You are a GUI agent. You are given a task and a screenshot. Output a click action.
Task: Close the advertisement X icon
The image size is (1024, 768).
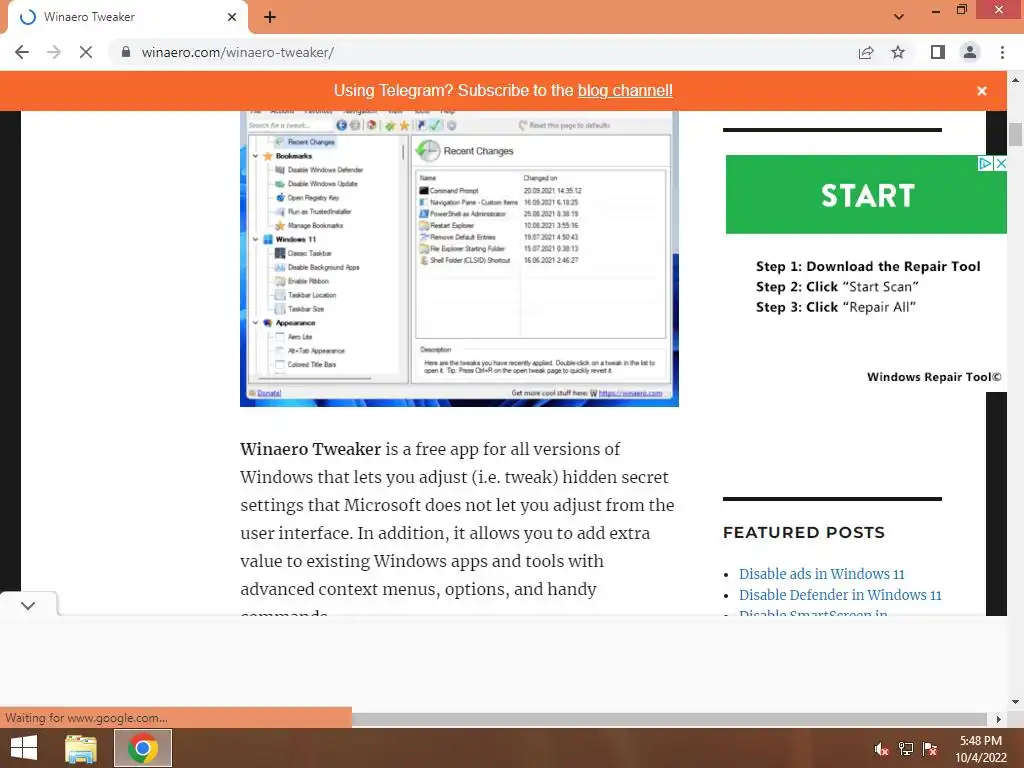[1000, 163]
